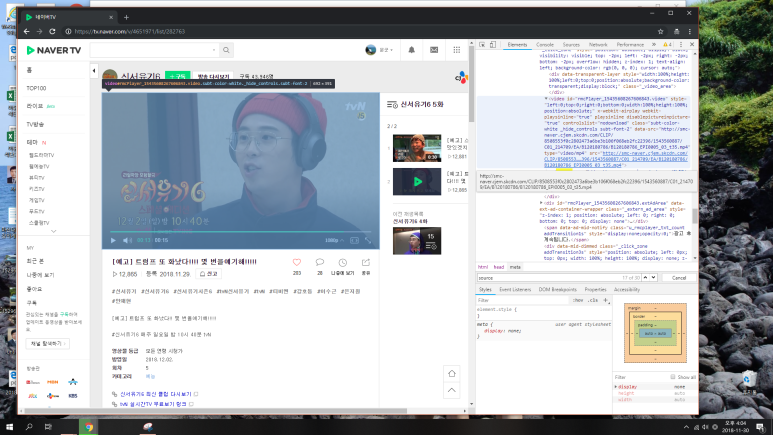Open the previous playlist 4화 thumbnail
The height and width of the screenshot is (435, 773).
coord(417,241)
